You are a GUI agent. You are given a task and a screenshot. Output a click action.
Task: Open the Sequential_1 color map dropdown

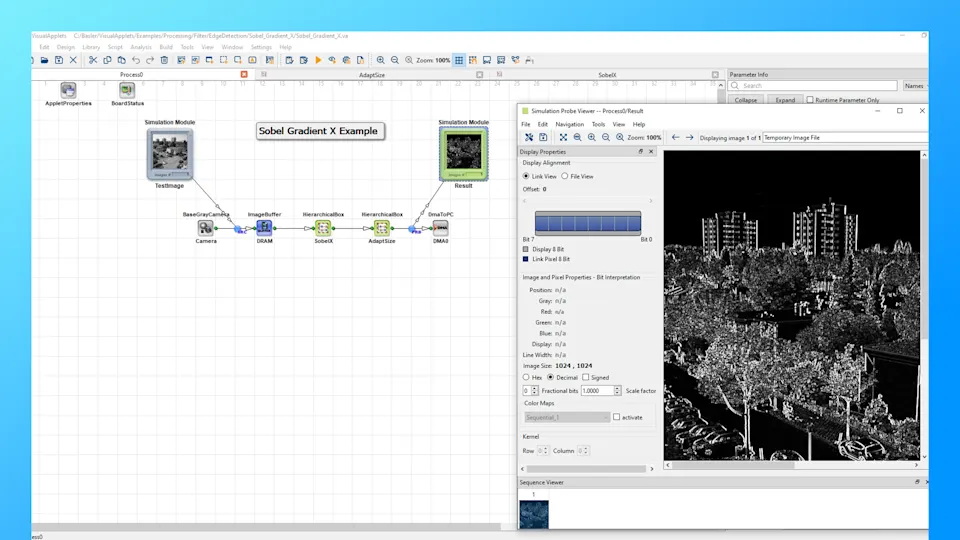(x=567, y=417)
